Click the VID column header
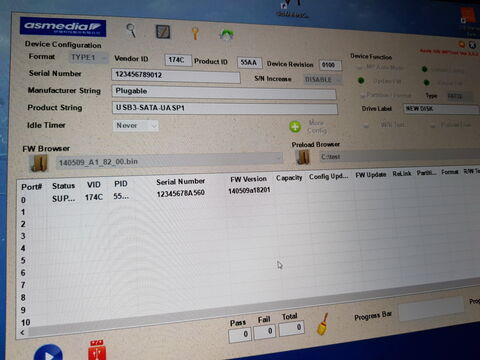The image size is (480, 360). click(x=94, y=185)
